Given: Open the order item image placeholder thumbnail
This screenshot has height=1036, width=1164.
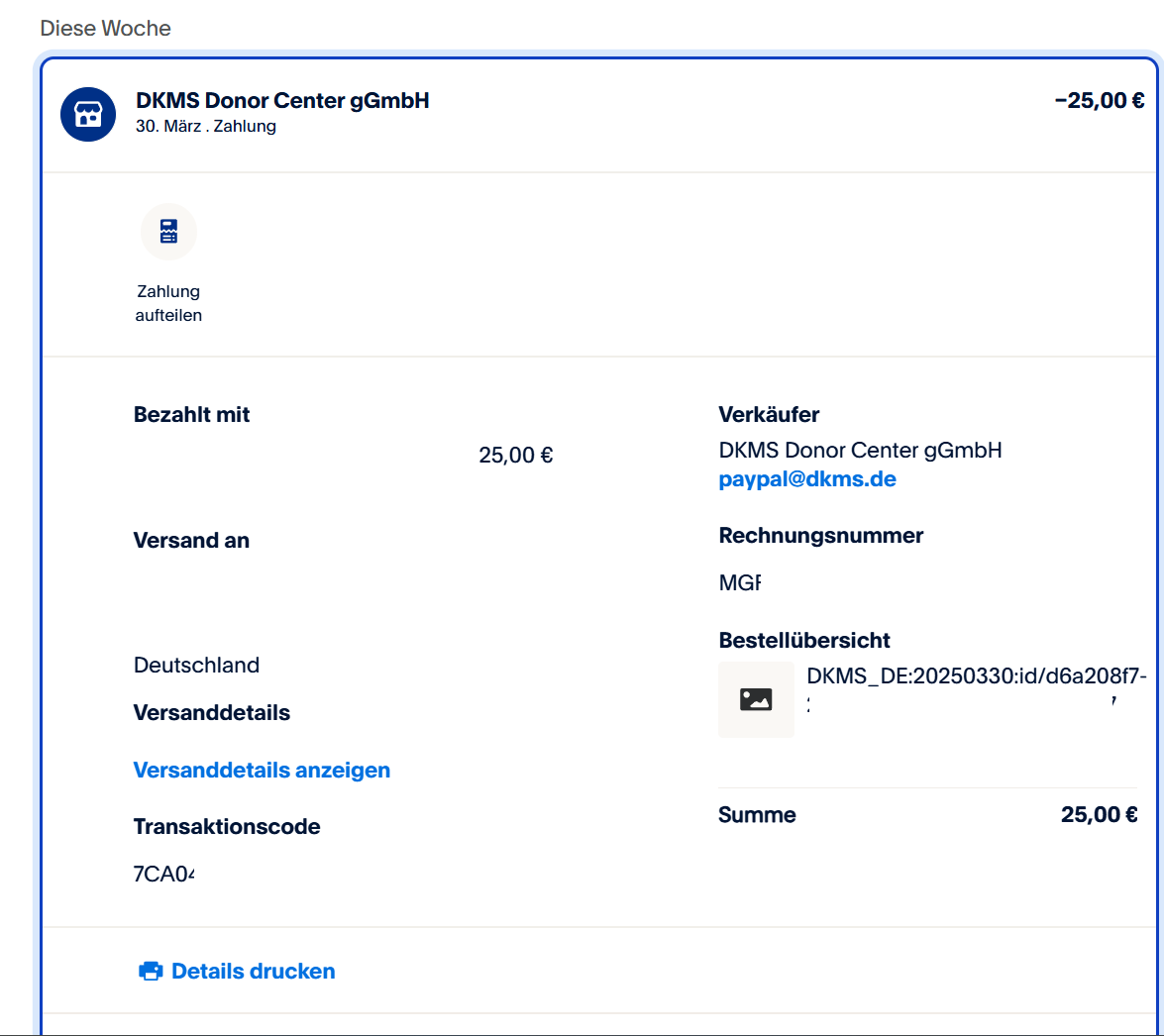Looking at the screenshot, I should point(756,699).
